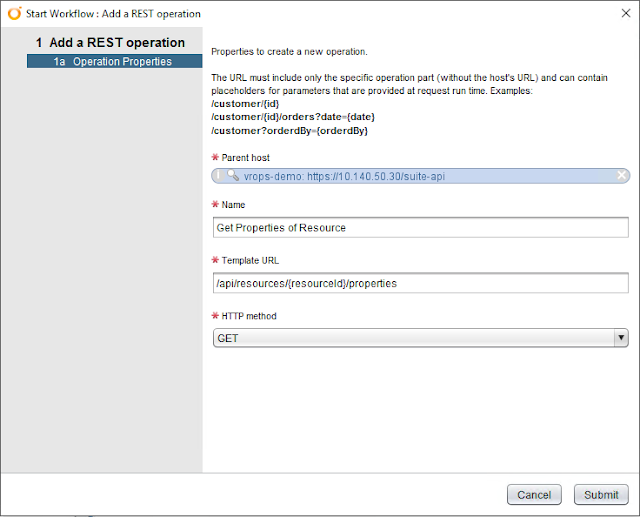The width and height of the screenshot is (640, 517).
Task: Click the 'Template URL' field label
Action: [x=251, y=261]
